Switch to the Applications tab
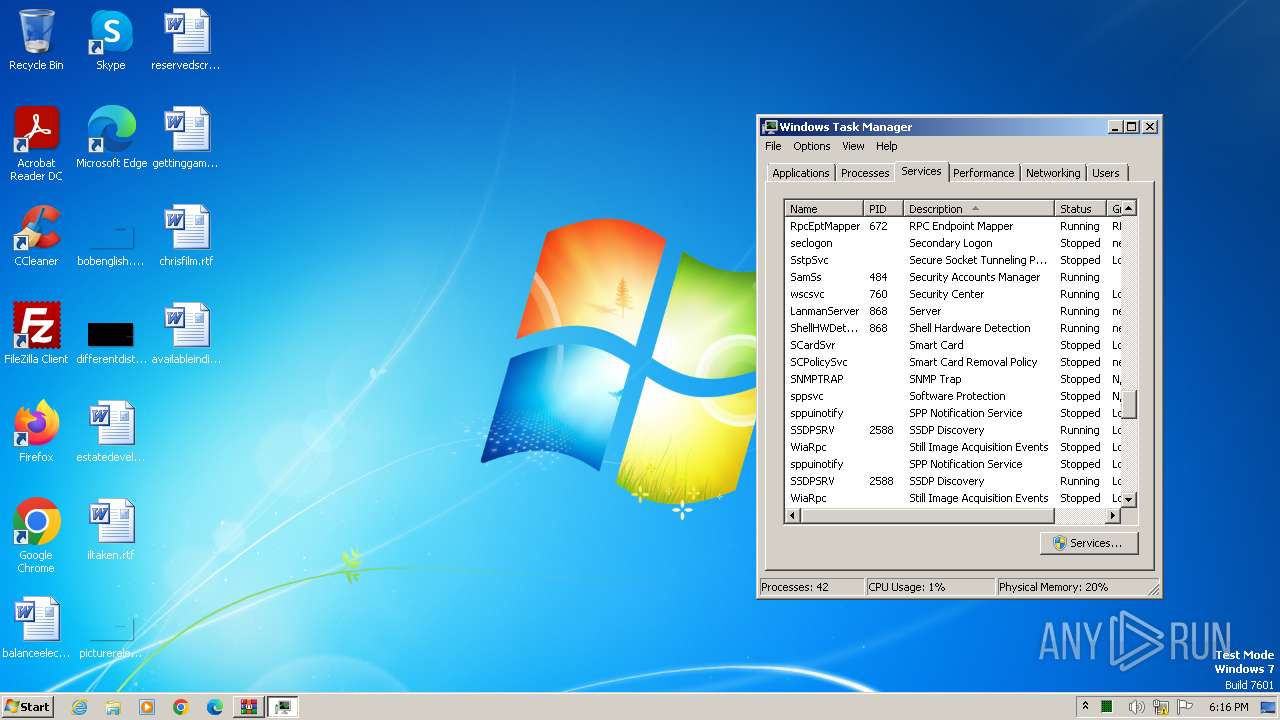This screenshot has height=720, width=1280. pos(801,173)
